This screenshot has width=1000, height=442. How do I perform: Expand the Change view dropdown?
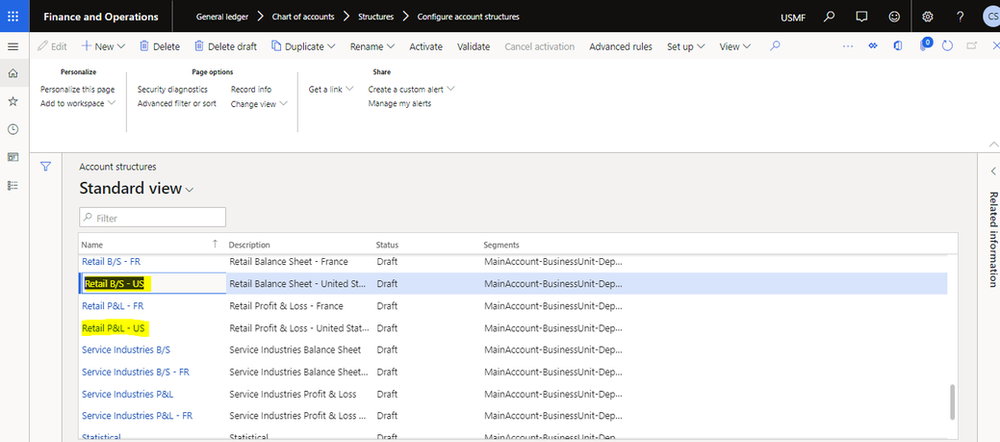point(259,103)
